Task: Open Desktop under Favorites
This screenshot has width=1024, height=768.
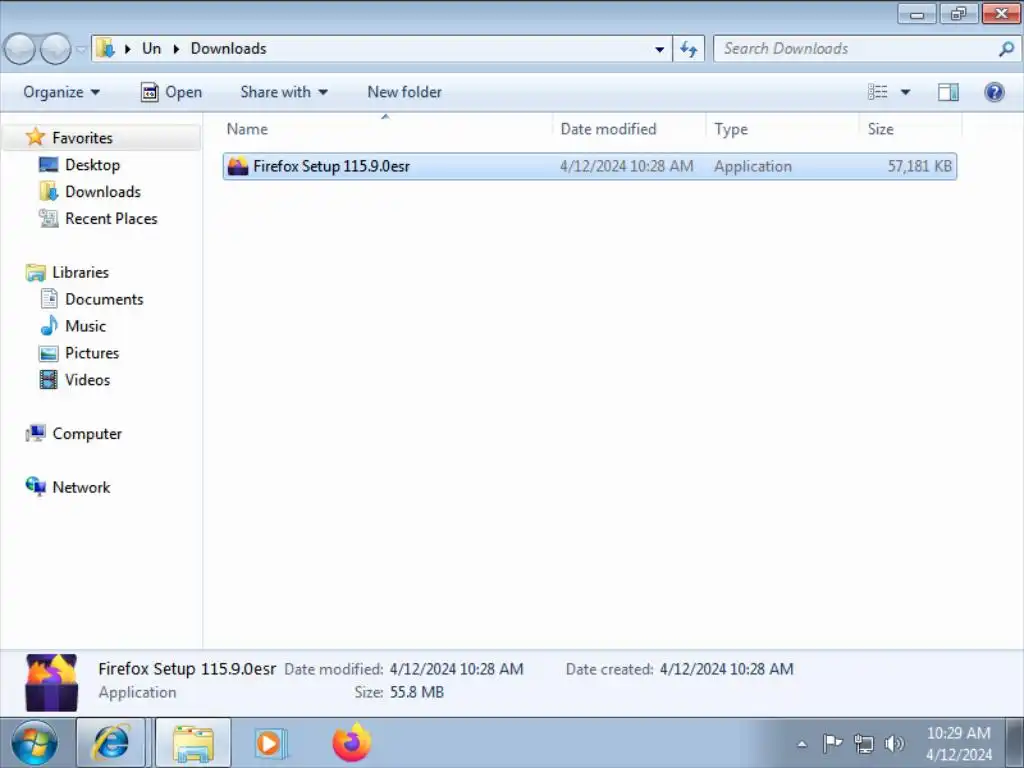Action: coord(92,165)
